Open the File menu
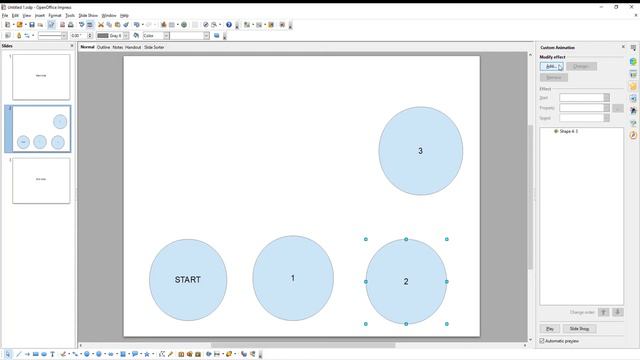Viewport: 640px width, 360px height. (5, 16)
